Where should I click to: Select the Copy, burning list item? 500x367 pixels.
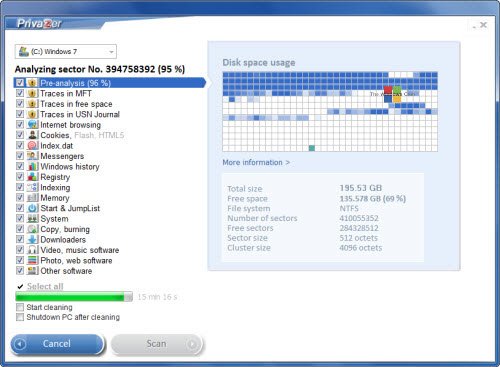click(65, 229)
